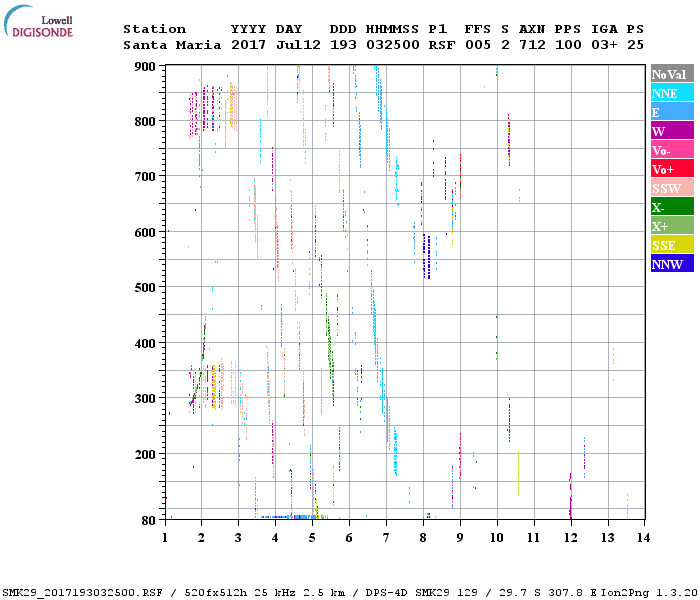The width and height of the screenshot is (700, 600).
Task: Click frequency axis label 13
Action: coord(608,538)
